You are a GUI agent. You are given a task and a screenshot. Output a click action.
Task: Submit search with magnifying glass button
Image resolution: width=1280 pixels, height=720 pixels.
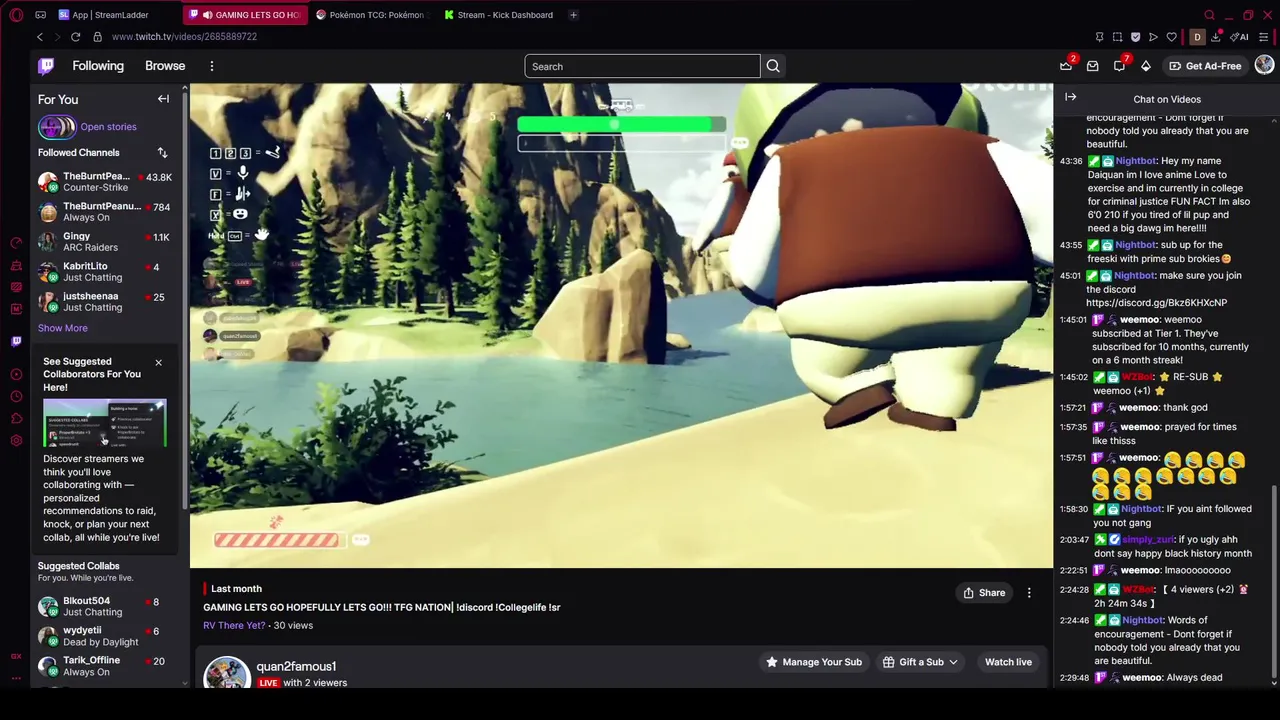coord(773,66)
